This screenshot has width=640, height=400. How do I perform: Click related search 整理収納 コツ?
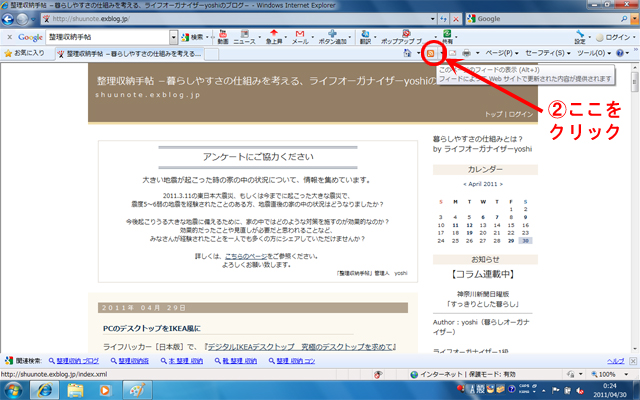tap(296, 361)
